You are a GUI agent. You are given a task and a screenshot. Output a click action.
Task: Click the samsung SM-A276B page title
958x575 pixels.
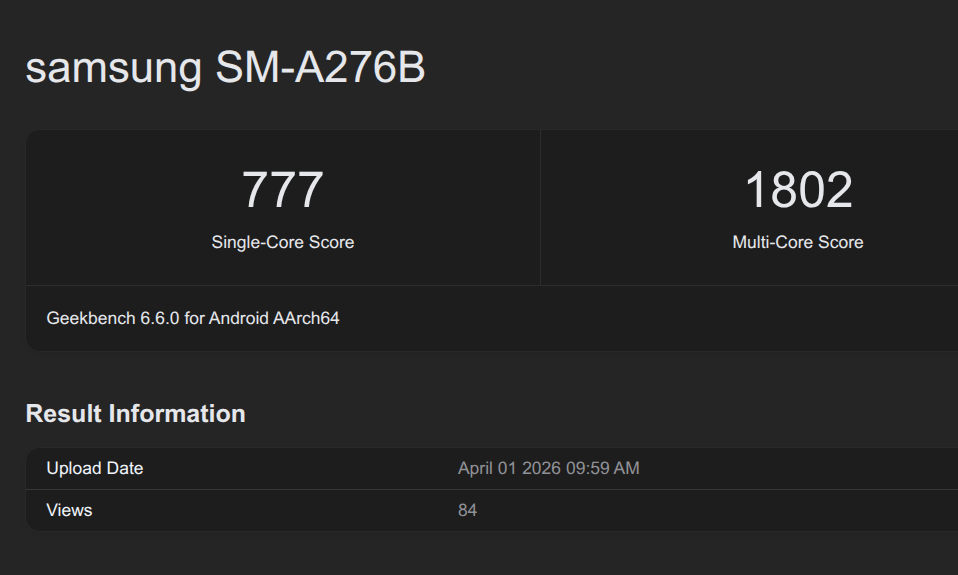coord(225,68)
